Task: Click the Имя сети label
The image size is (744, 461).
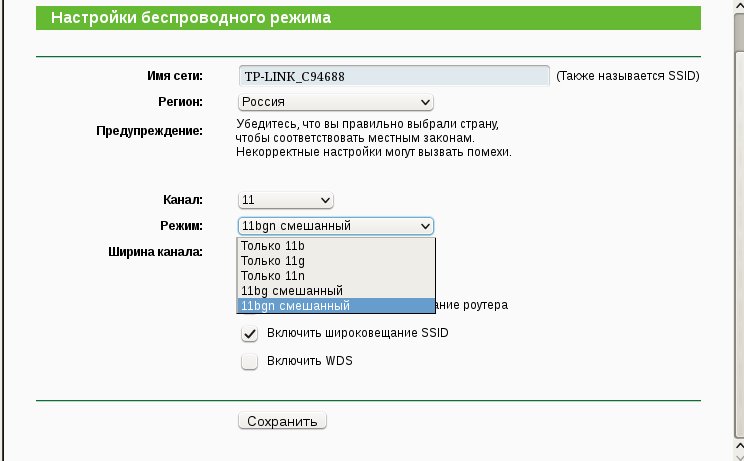Action: [x=174, y=76]
